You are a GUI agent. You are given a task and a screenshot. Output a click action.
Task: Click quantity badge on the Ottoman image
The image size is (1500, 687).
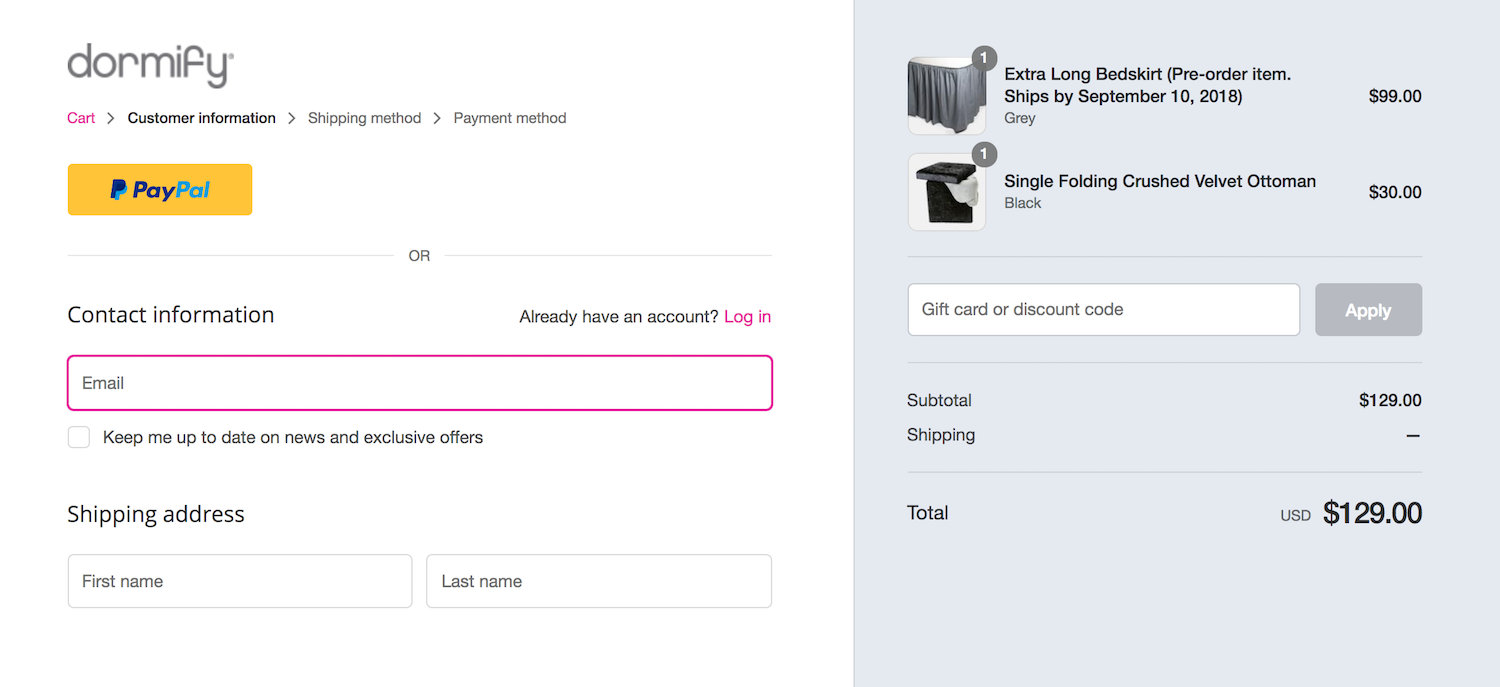[985, 154]
